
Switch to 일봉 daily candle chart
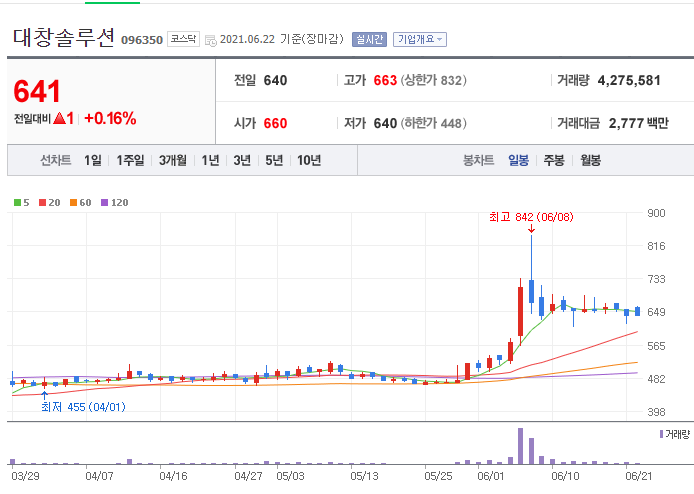518,160
